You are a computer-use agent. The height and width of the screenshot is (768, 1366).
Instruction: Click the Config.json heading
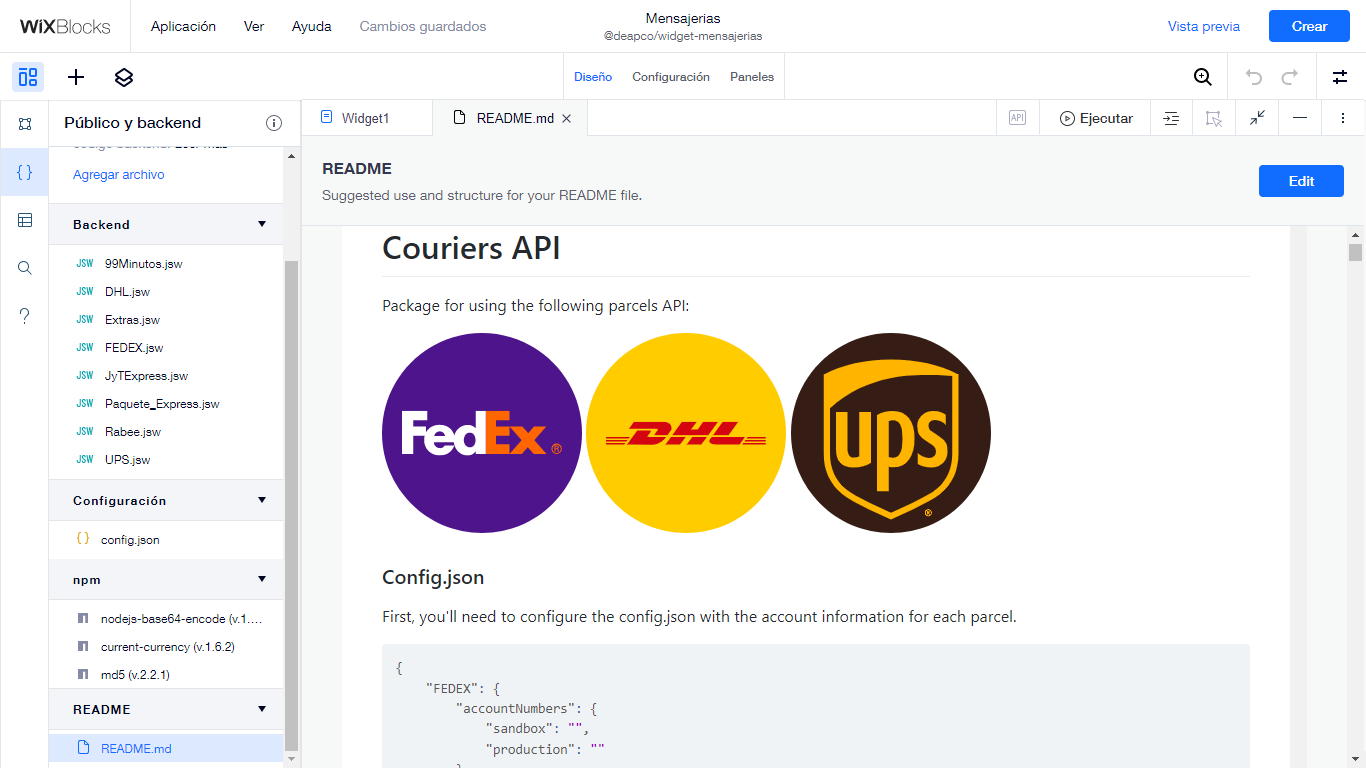click(433, 578)
